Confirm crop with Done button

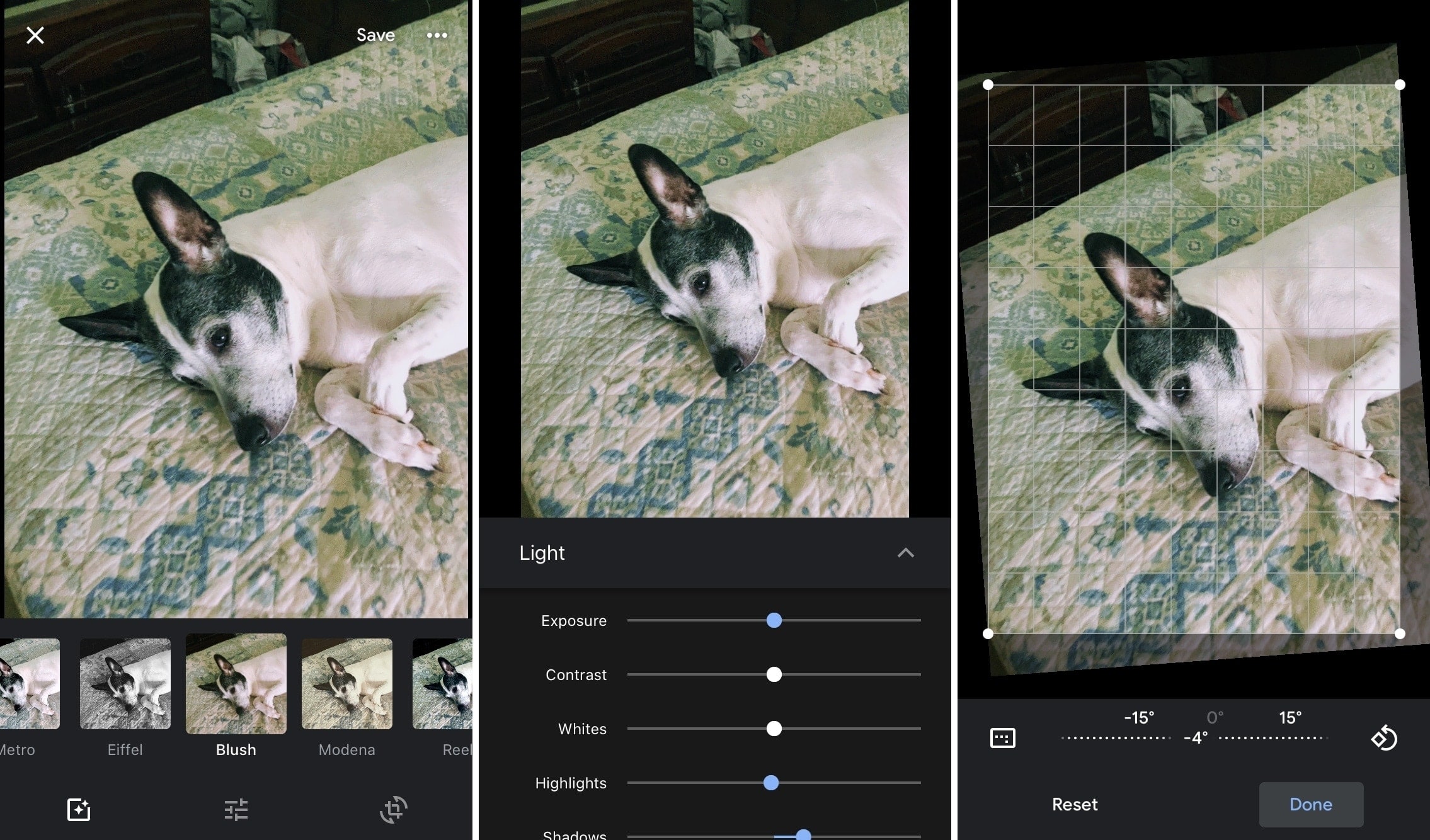[1311, 805]
